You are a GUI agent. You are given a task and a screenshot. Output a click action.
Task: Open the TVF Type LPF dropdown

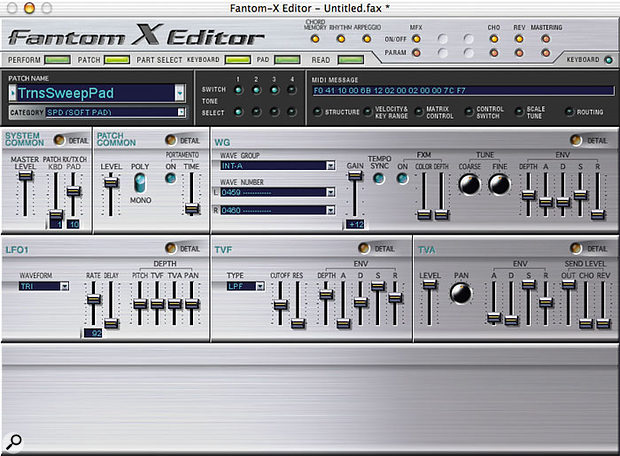tap(260, 286)
